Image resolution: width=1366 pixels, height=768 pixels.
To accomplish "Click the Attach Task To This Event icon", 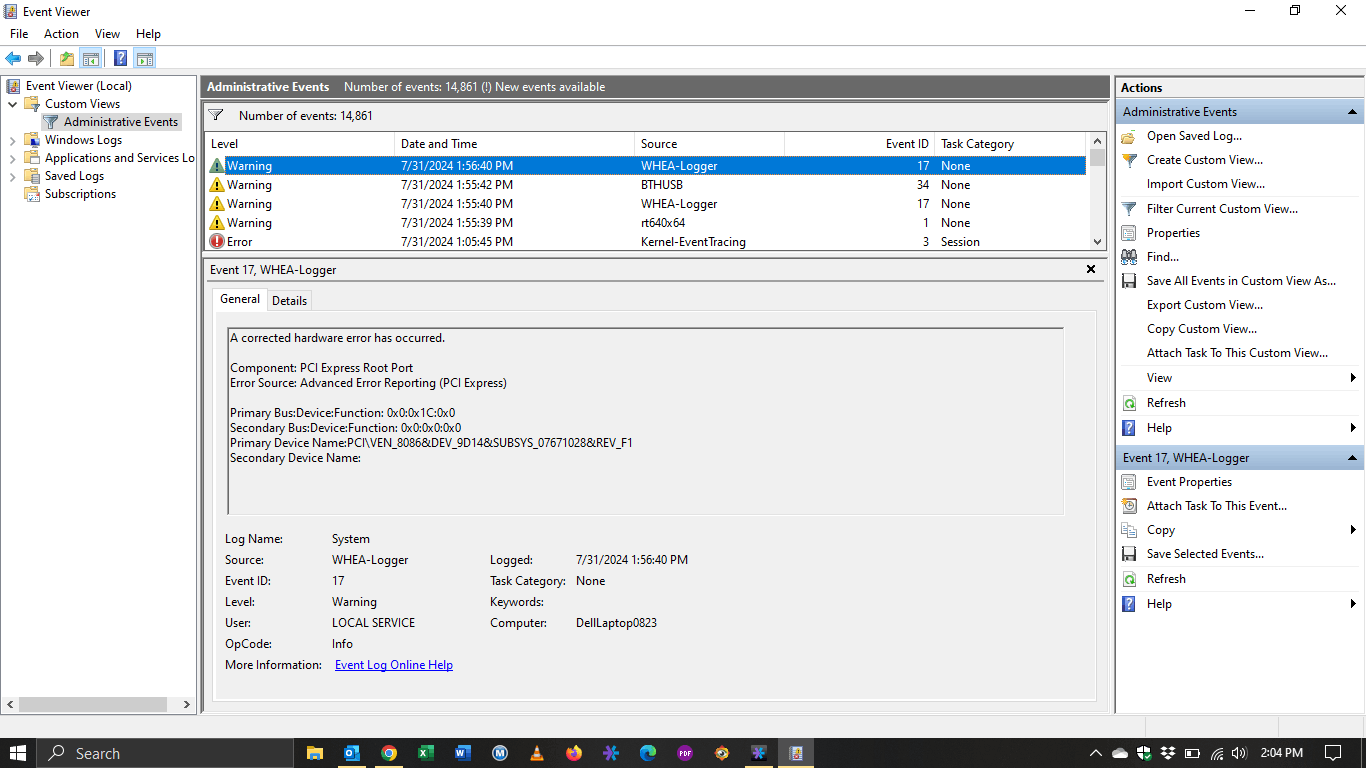I will [x=1129, y=506].
